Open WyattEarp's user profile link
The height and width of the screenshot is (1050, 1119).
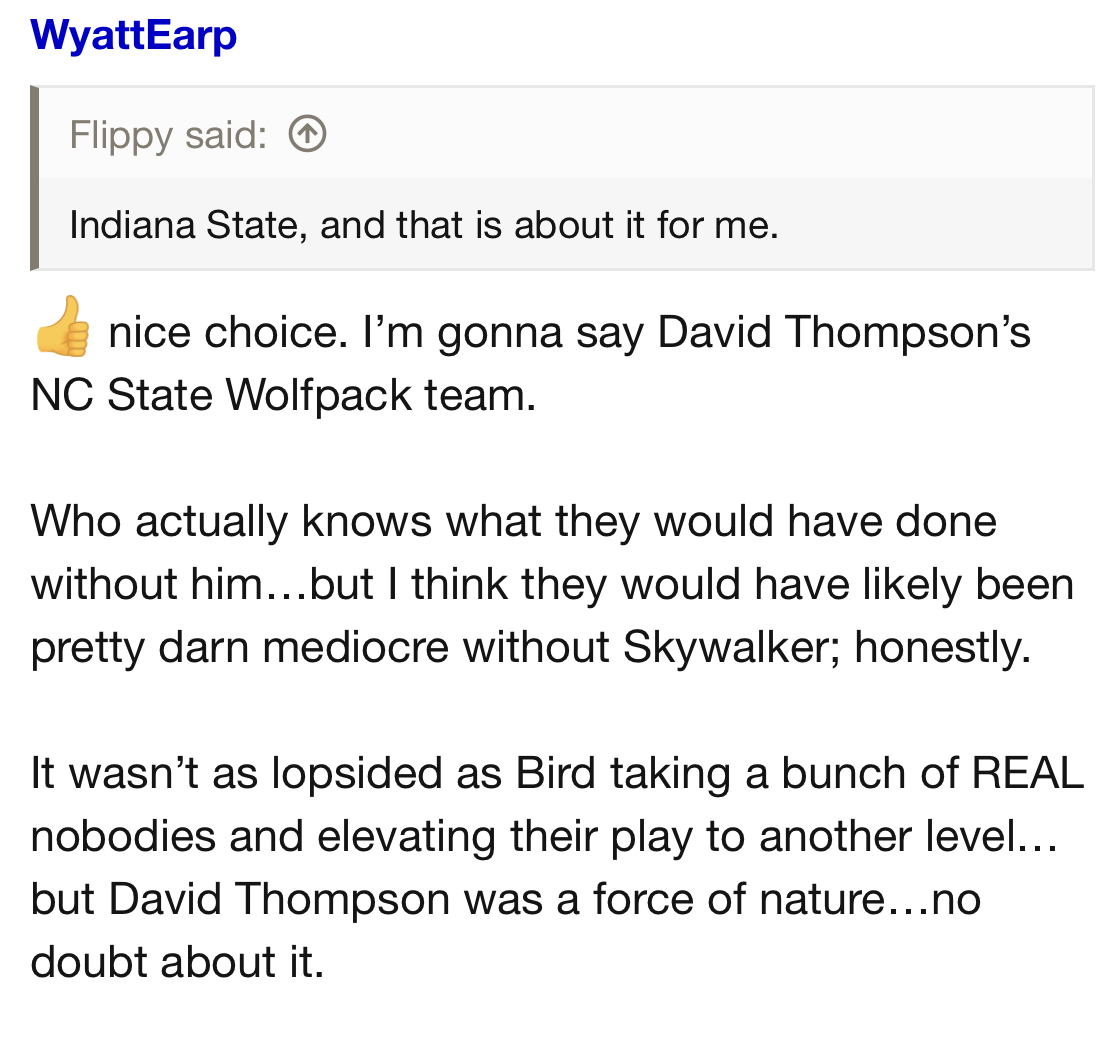point(134,36)
